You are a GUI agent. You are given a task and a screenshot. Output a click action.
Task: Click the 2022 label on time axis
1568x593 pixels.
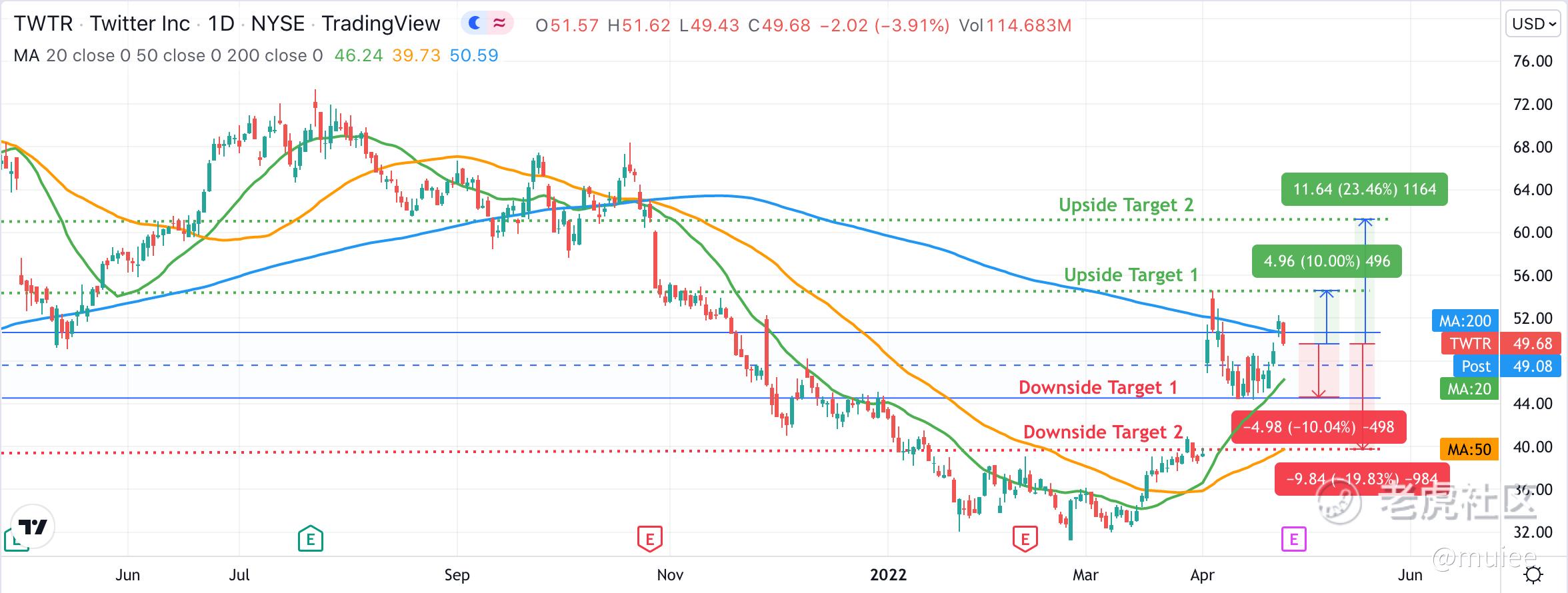click(888, 575)
